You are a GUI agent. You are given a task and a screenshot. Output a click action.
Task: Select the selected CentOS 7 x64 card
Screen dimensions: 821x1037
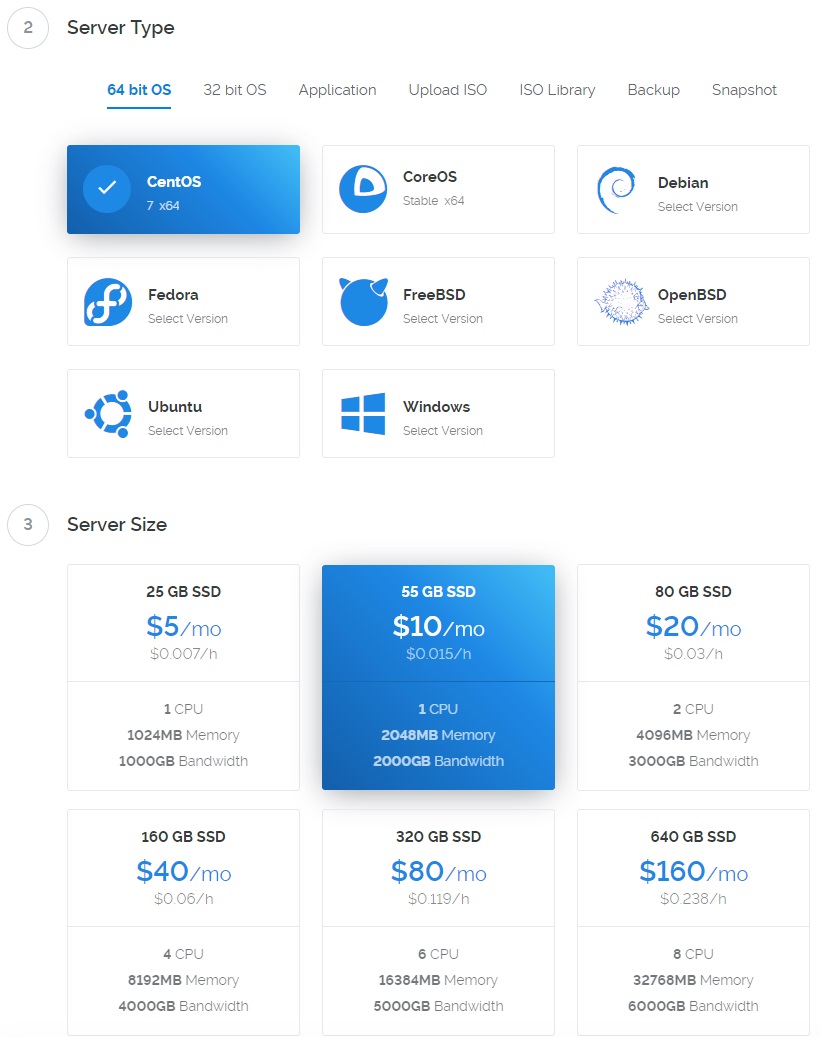183,189
